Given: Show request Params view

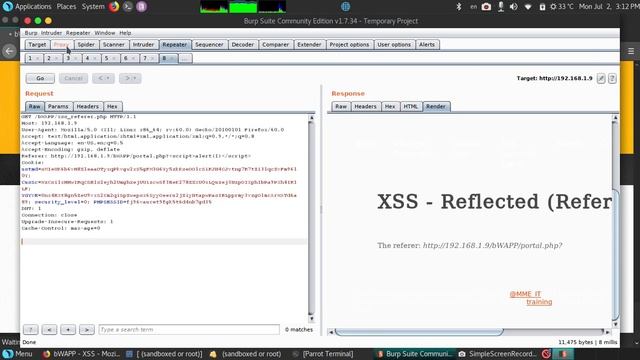Looking at the screenshot, I should click(x=58, y=107).
